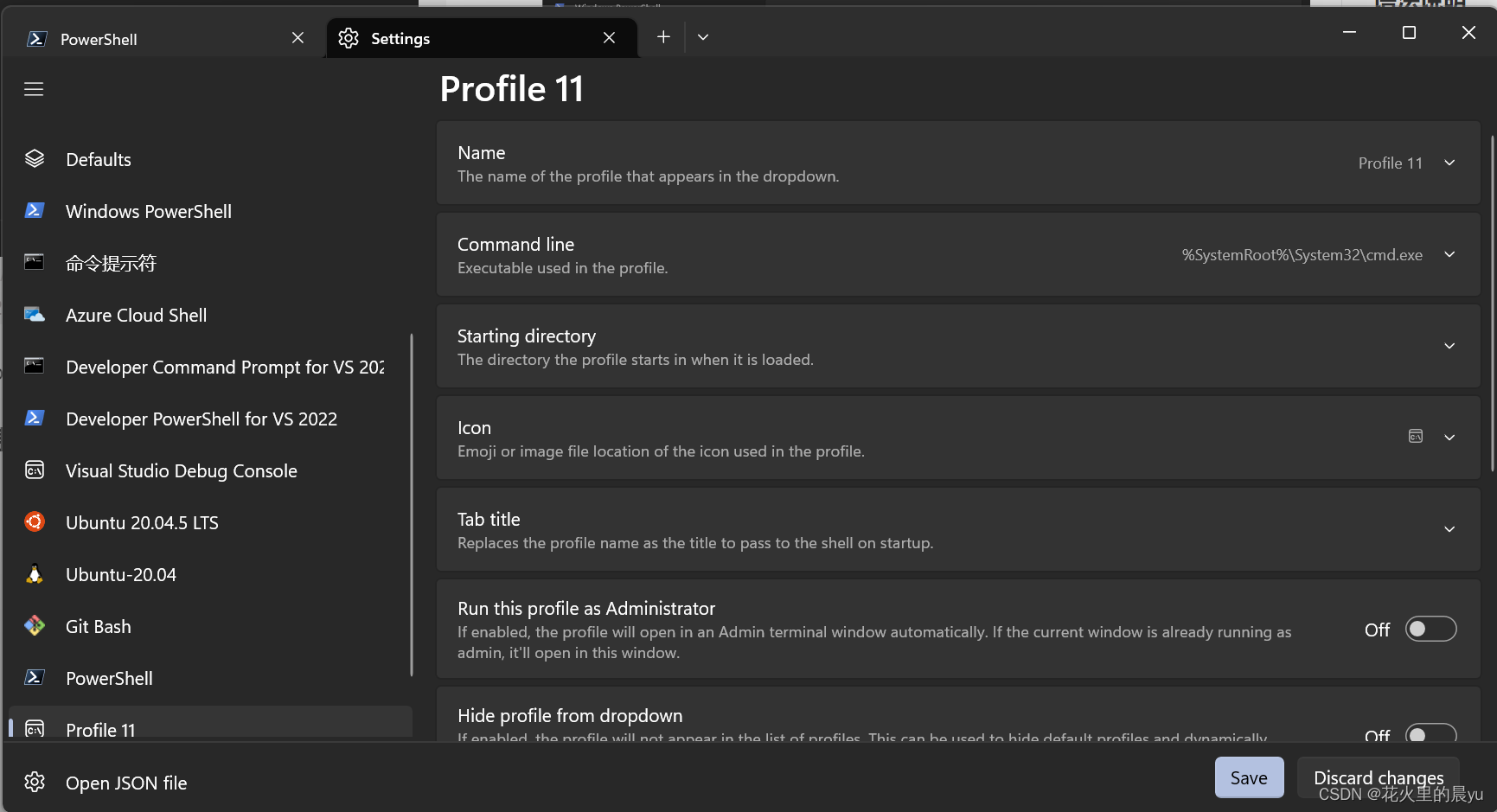Close the Settings tab

[x=609, y=38]
